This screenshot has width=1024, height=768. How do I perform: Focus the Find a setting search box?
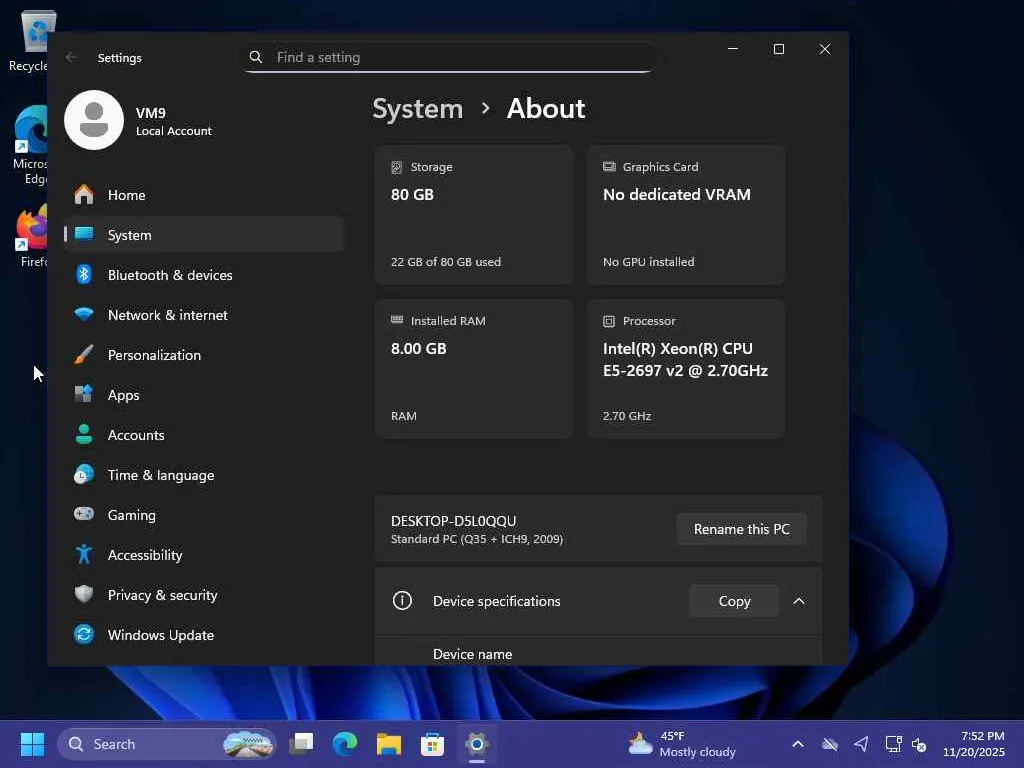click(450, 57)
